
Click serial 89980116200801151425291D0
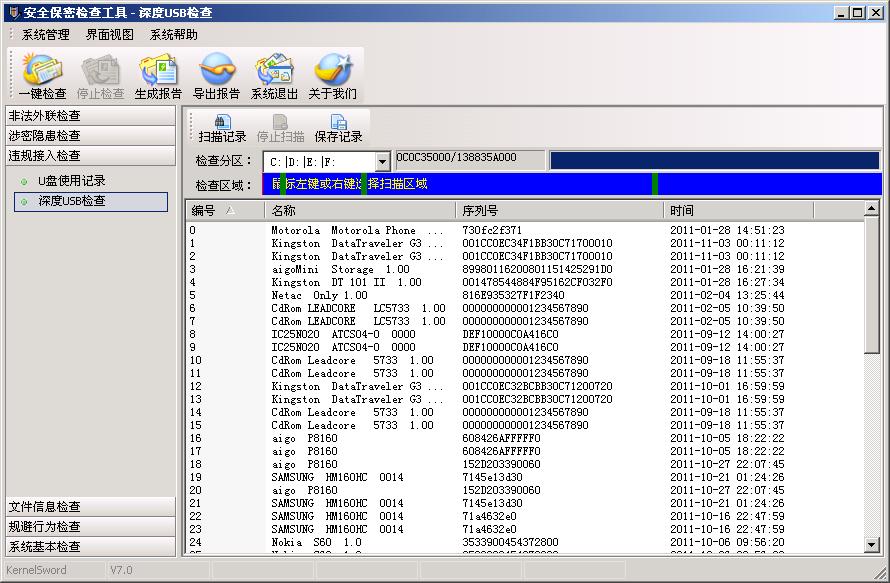[537, 270]
